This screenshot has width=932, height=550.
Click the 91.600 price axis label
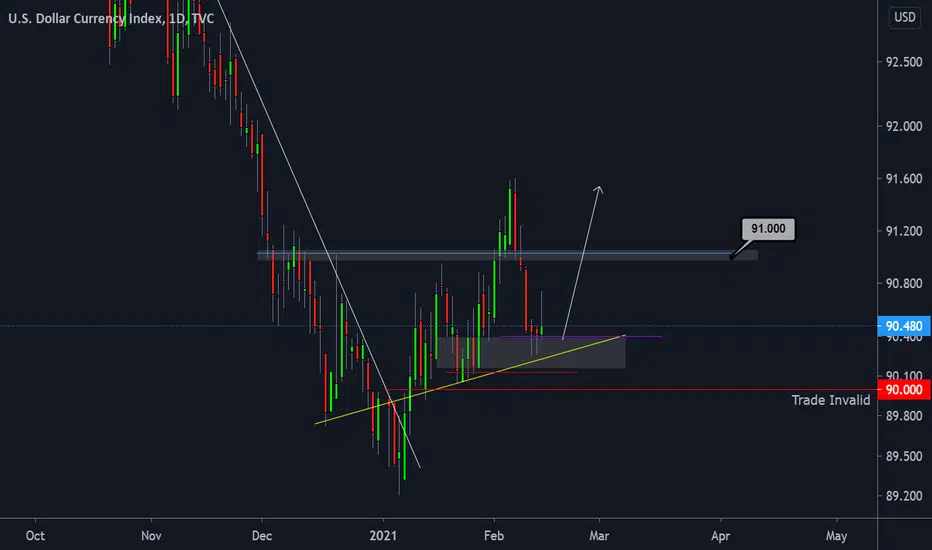(903, 178)
